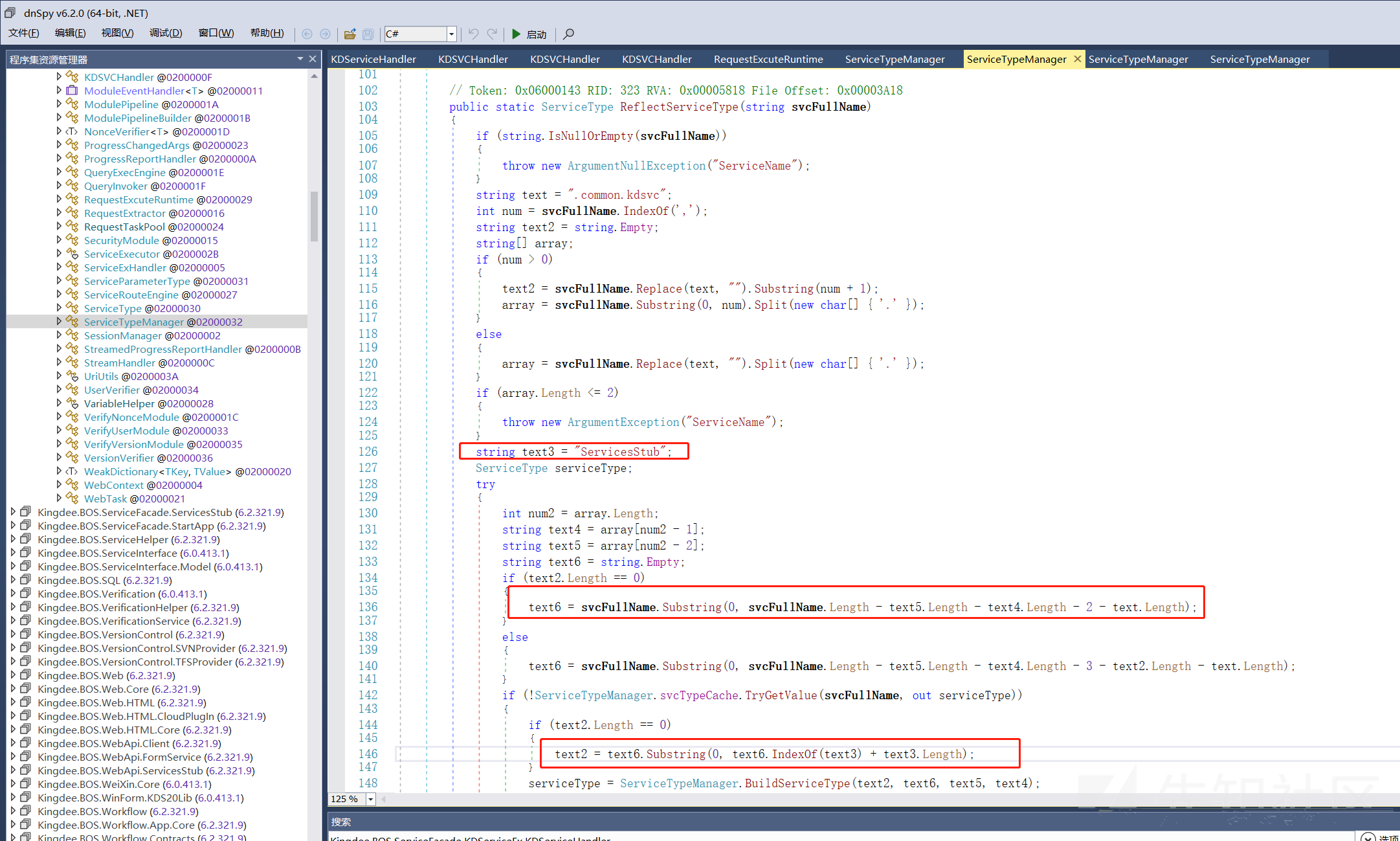This screenshot has width=1400, height=841.
Task: Click the class icon beside WebContext
Action: coord(72,485)
